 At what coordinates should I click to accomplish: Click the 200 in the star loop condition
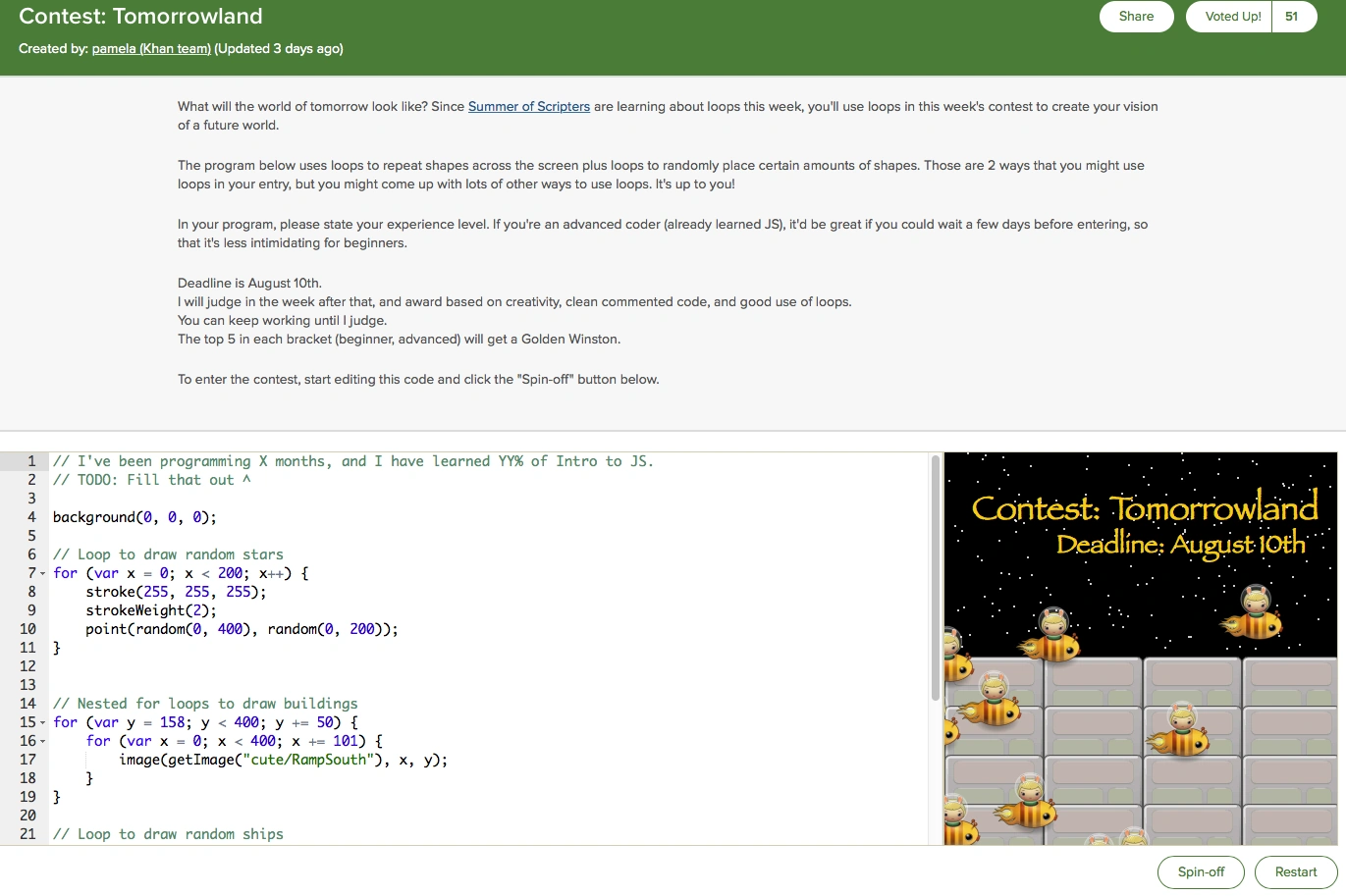coord(230,573)
